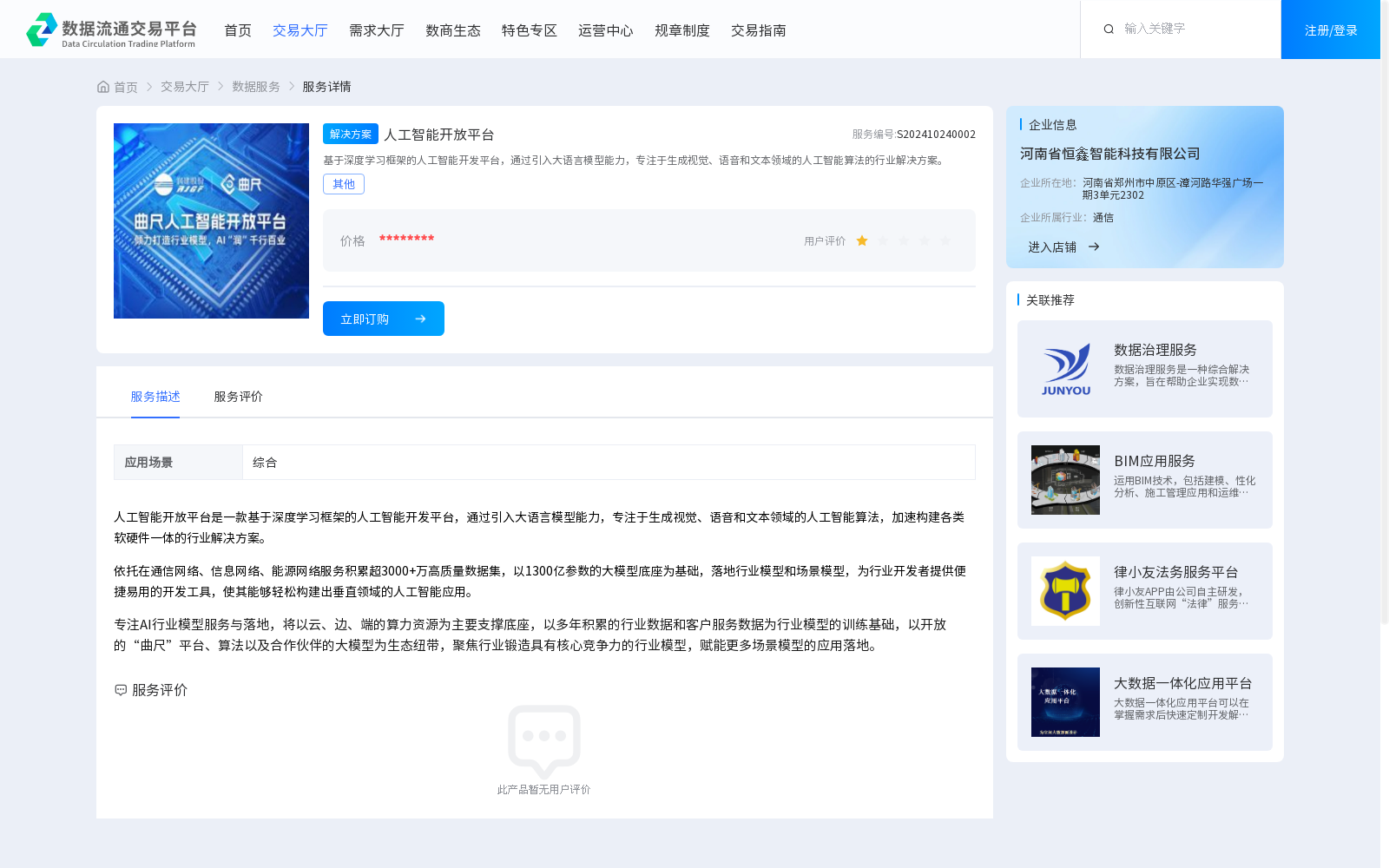Click the masked price asterisks
This screenshot has width=1389, height=868.
click(x=406, y=240)
